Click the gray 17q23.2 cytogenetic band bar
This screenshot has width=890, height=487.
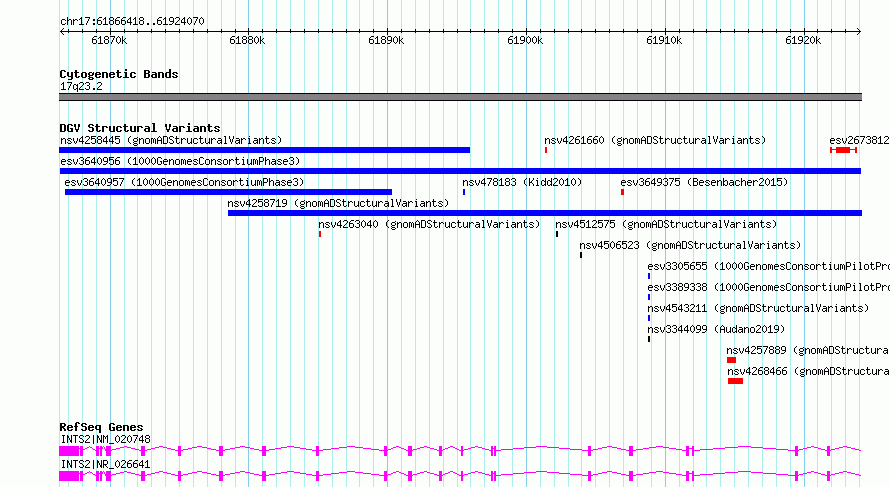point(460,97)
